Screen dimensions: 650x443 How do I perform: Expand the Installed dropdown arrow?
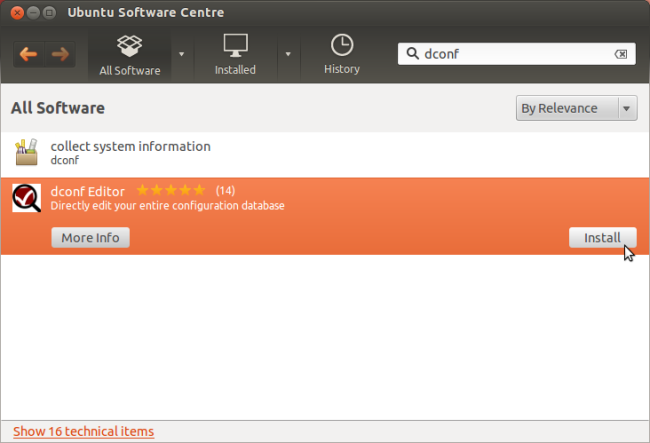288,54
